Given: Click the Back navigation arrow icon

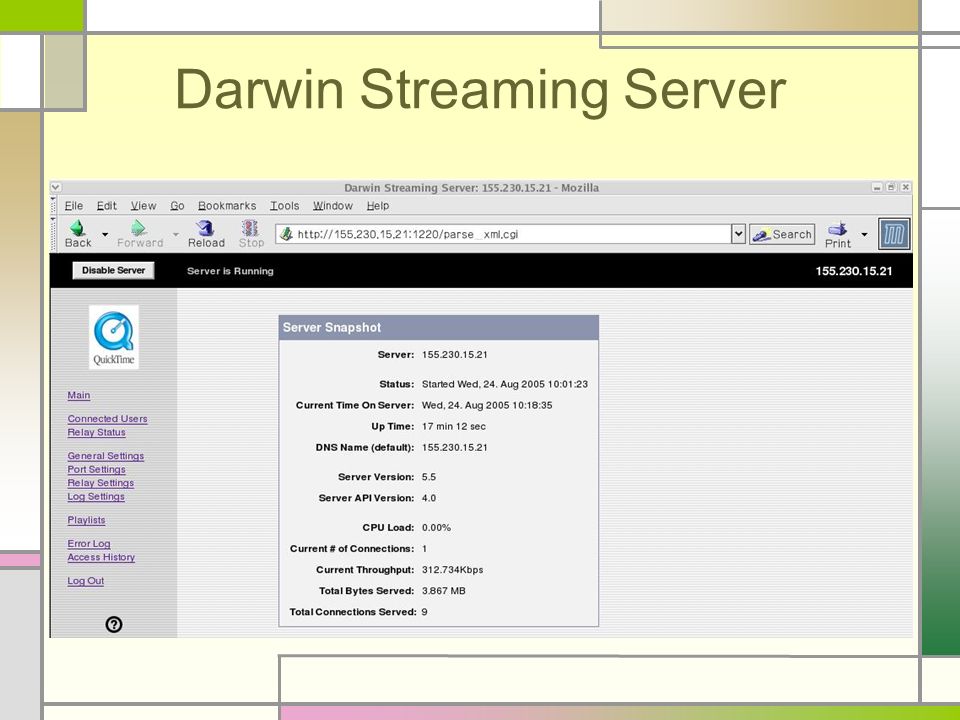Looking at the screenshot, I should (78, 228).
